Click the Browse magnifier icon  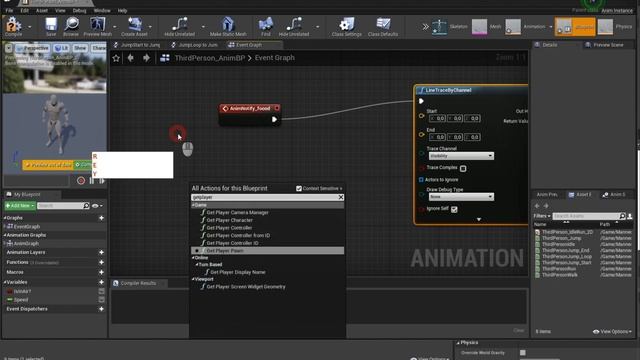coord(71,24)
